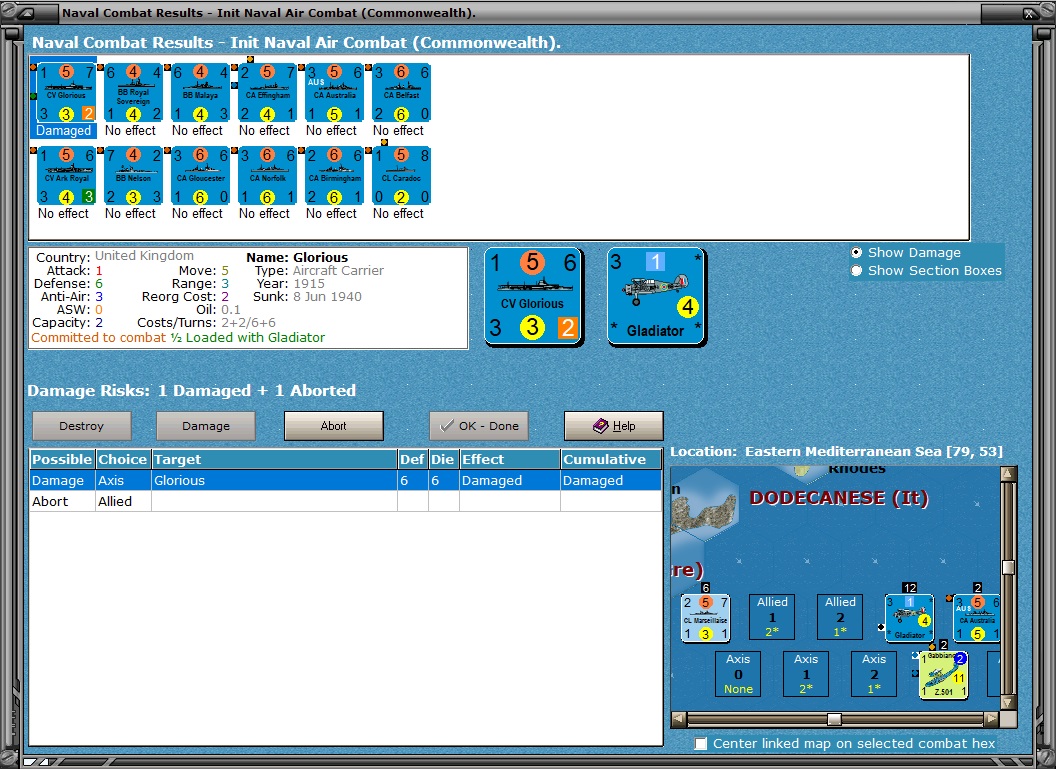Select the BB Nelson counter
The width and height of the screenshot is (1056, 769).
(133, 176)
